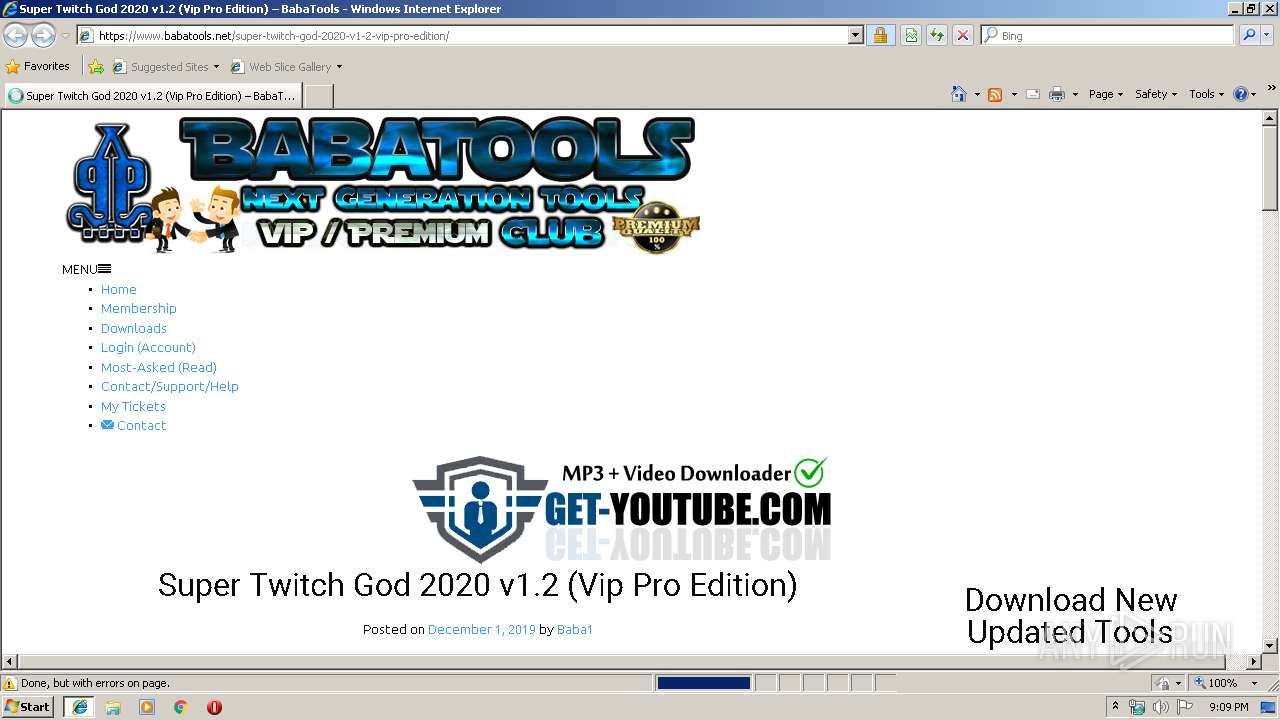Click the volume speaker tray icon
Image resolution: width=1280 pixels, height=720 pixels.
[1160, 707]
